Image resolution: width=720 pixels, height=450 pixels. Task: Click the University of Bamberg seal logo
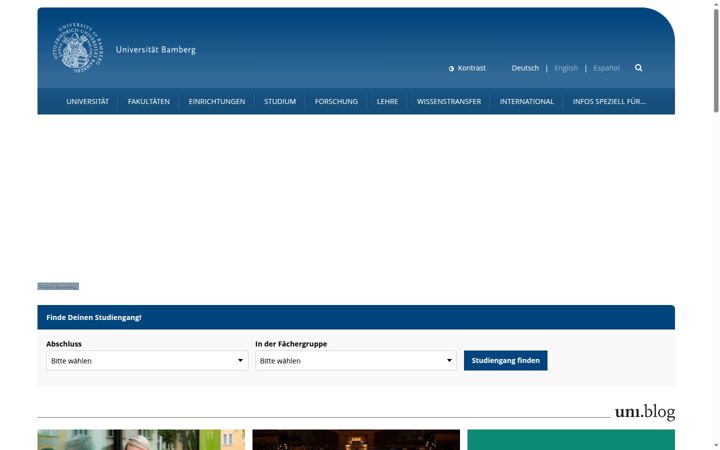click(x=78, y=48)
